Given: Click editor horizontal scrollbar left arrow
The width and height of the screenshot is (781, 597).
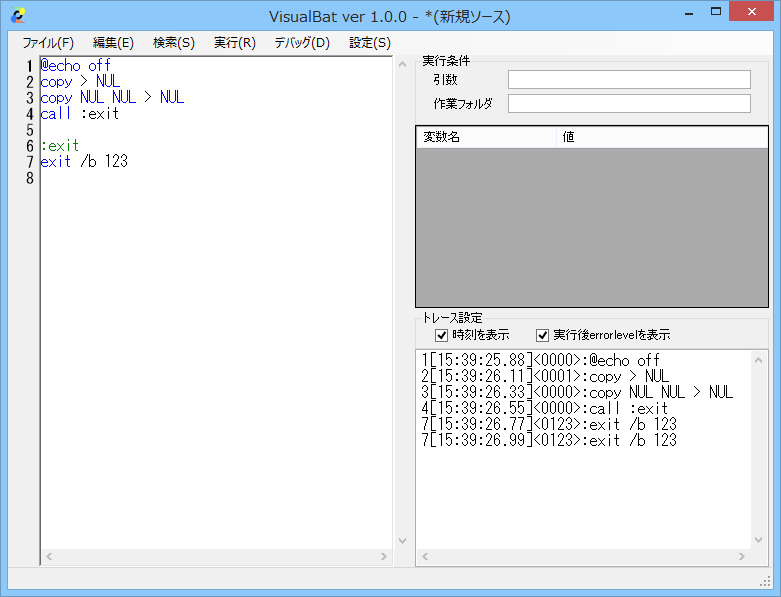Looking at the screenshot, I should click(49, 556).
